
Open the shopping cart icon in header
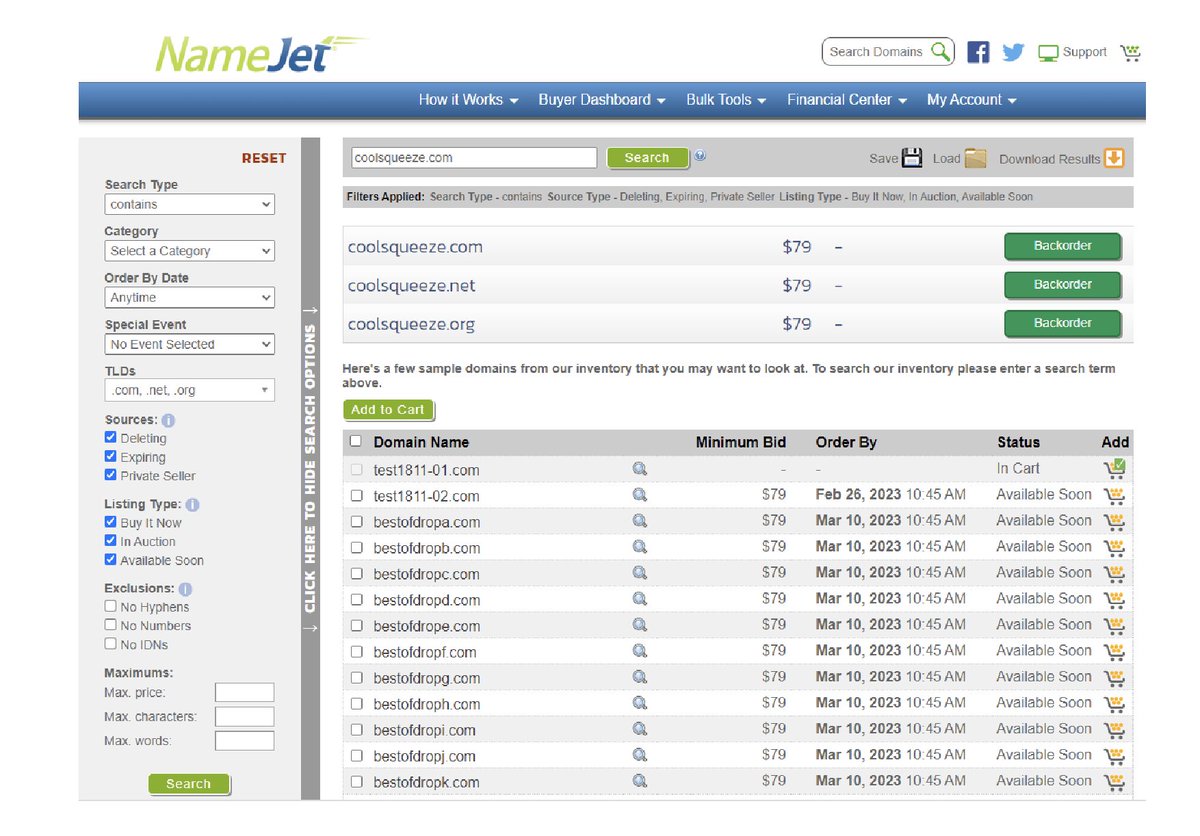(1131, 52)
